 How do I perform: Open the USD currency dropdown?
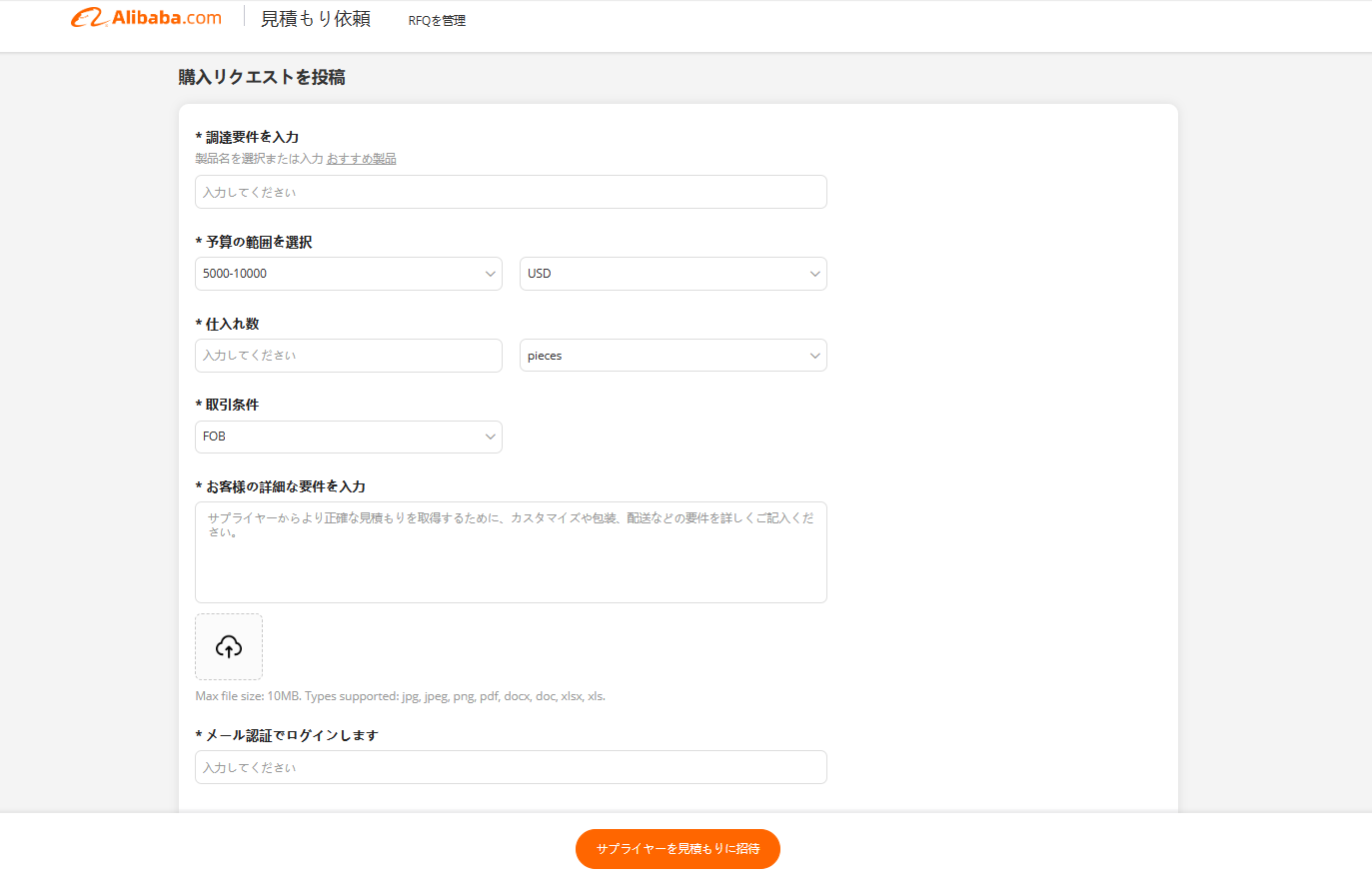[674, 274]
